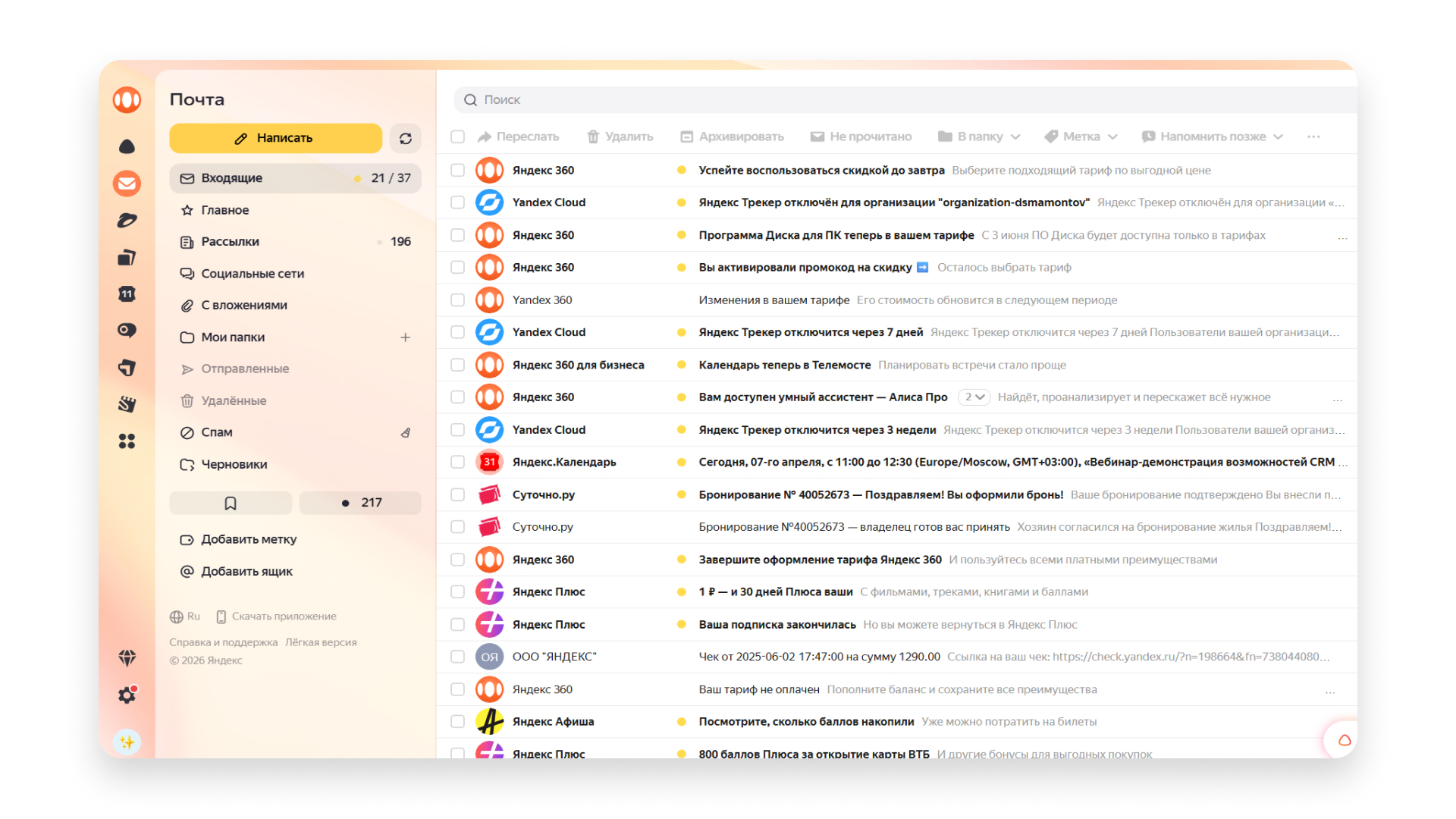This screenshot has height=819, width=1456.
Task: Tick the 'Завершите оформление тарифа' email checkbox
Action: pos(457,560)
